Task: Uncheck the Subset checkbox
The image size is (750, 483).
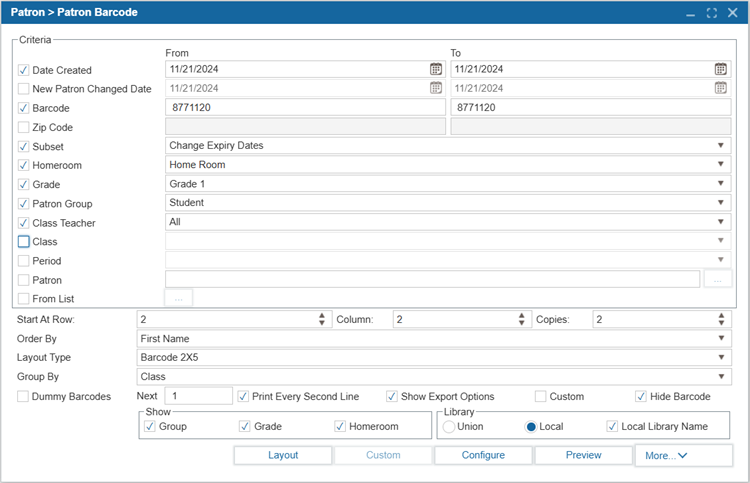Action: coord(23,146)
